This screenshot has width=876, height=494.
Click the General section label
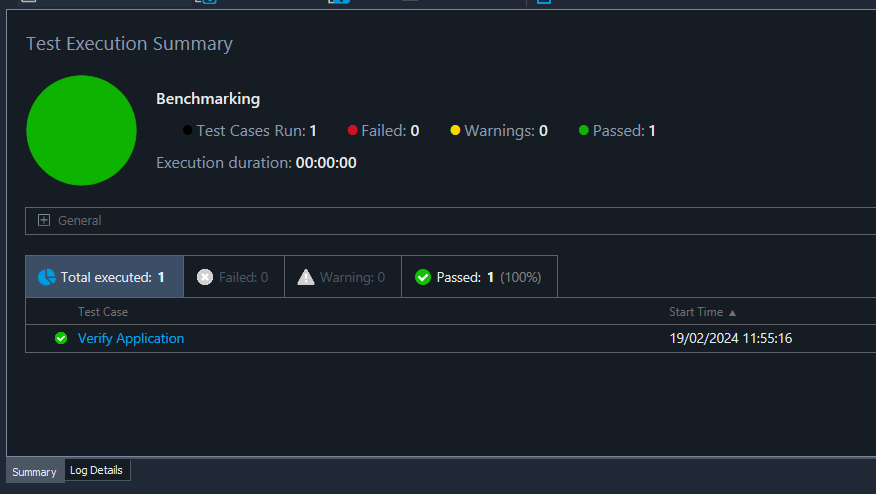coord(80,221)
